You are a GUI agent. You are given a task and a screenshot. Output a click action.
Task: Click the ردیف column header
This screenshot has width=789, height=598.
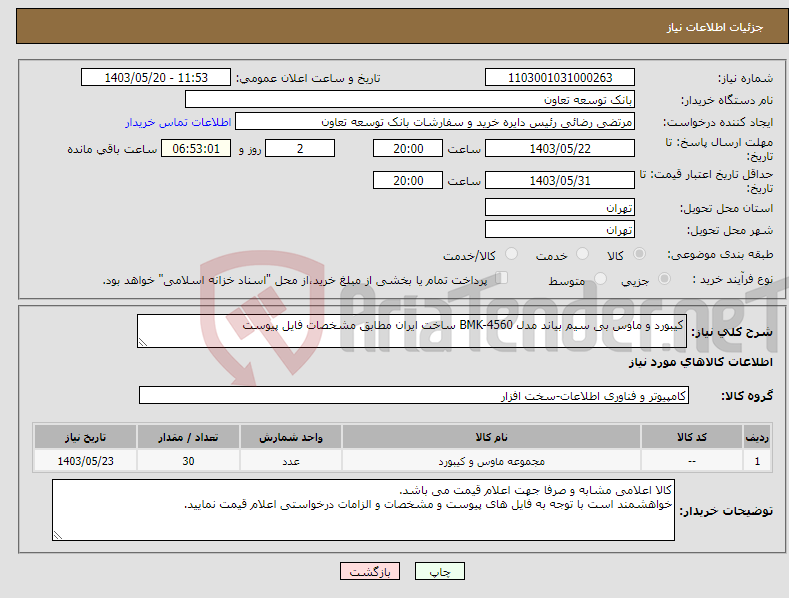757,437
